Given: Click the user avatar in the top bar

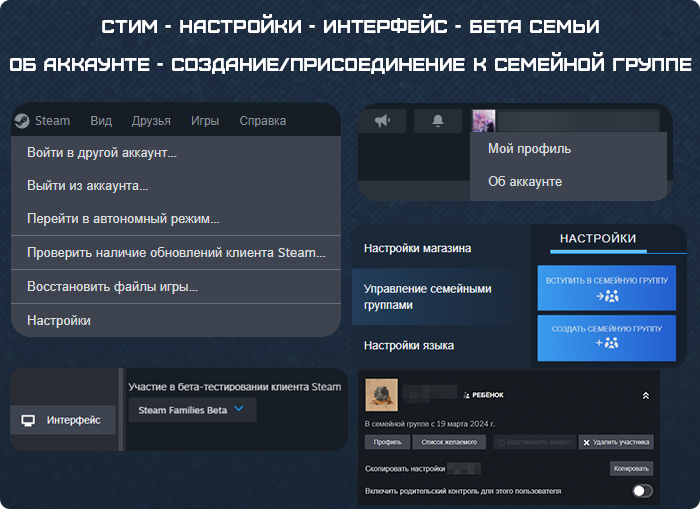Looking at the screenshot, I should click(484, 121).
